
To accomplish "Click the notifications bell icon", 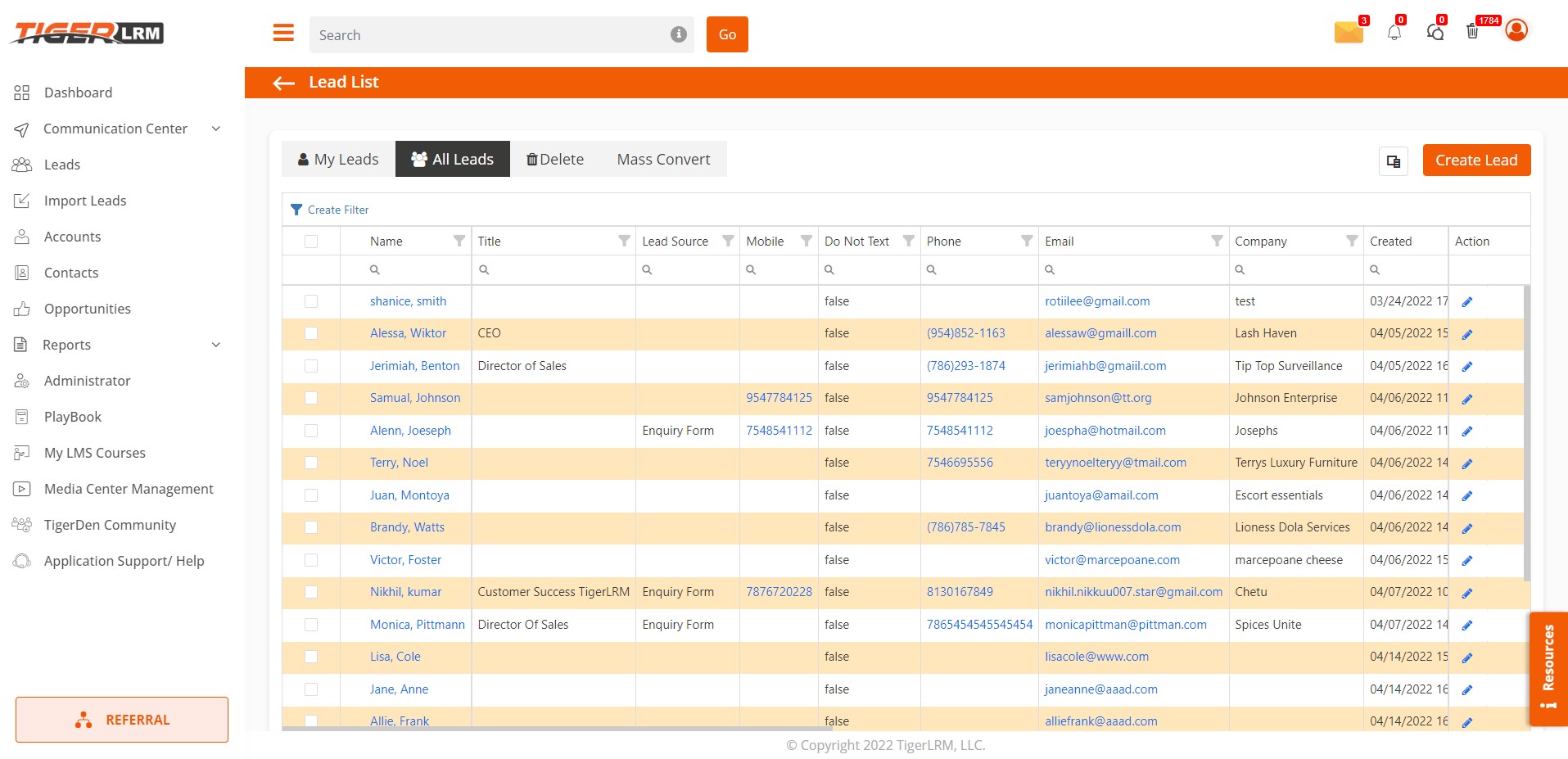I will (x=1394, y=33).
